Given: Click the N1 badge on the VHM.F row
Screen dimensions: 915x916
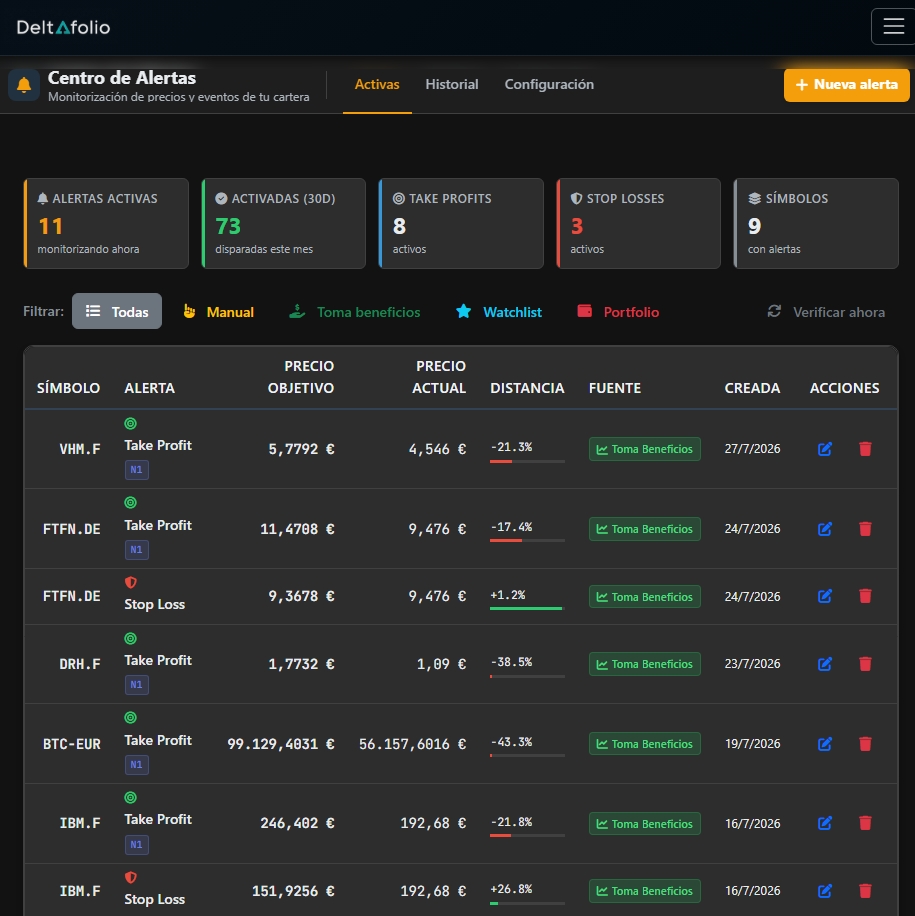Looking at the screenshot, I should 136,470.
